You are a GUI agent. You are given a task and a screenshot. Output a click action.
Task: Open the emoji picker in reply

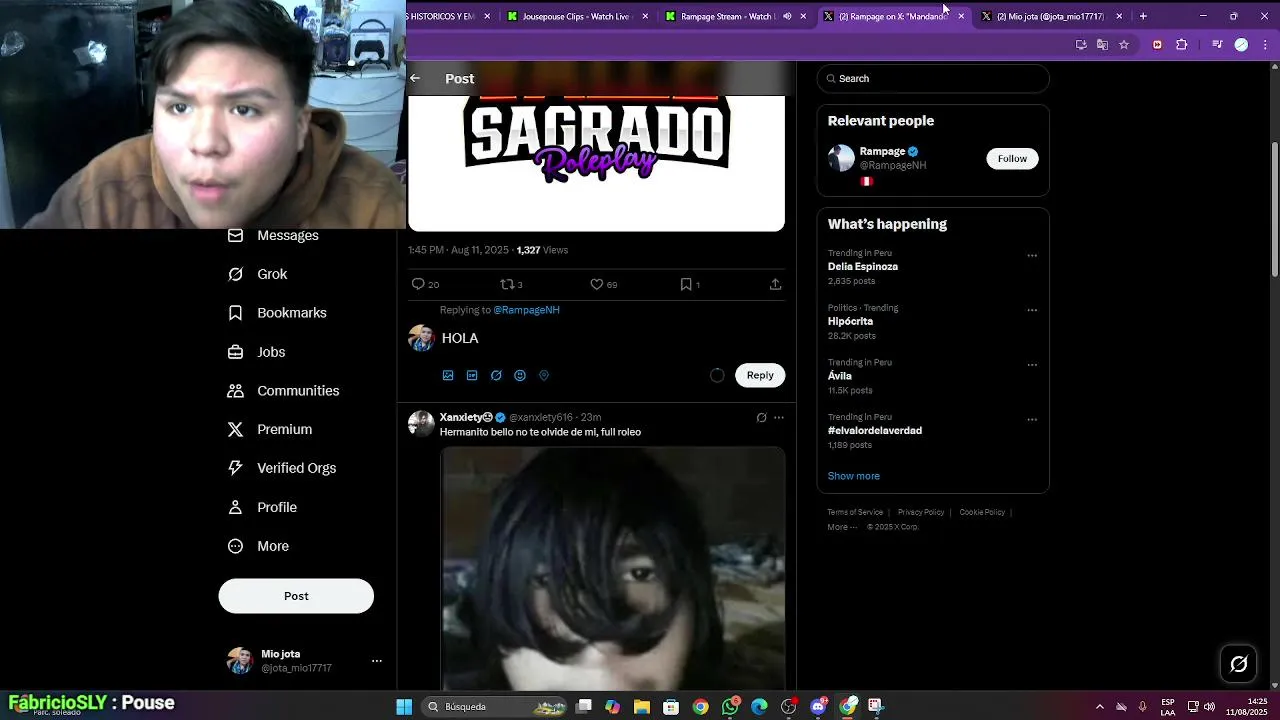[520, 375]
